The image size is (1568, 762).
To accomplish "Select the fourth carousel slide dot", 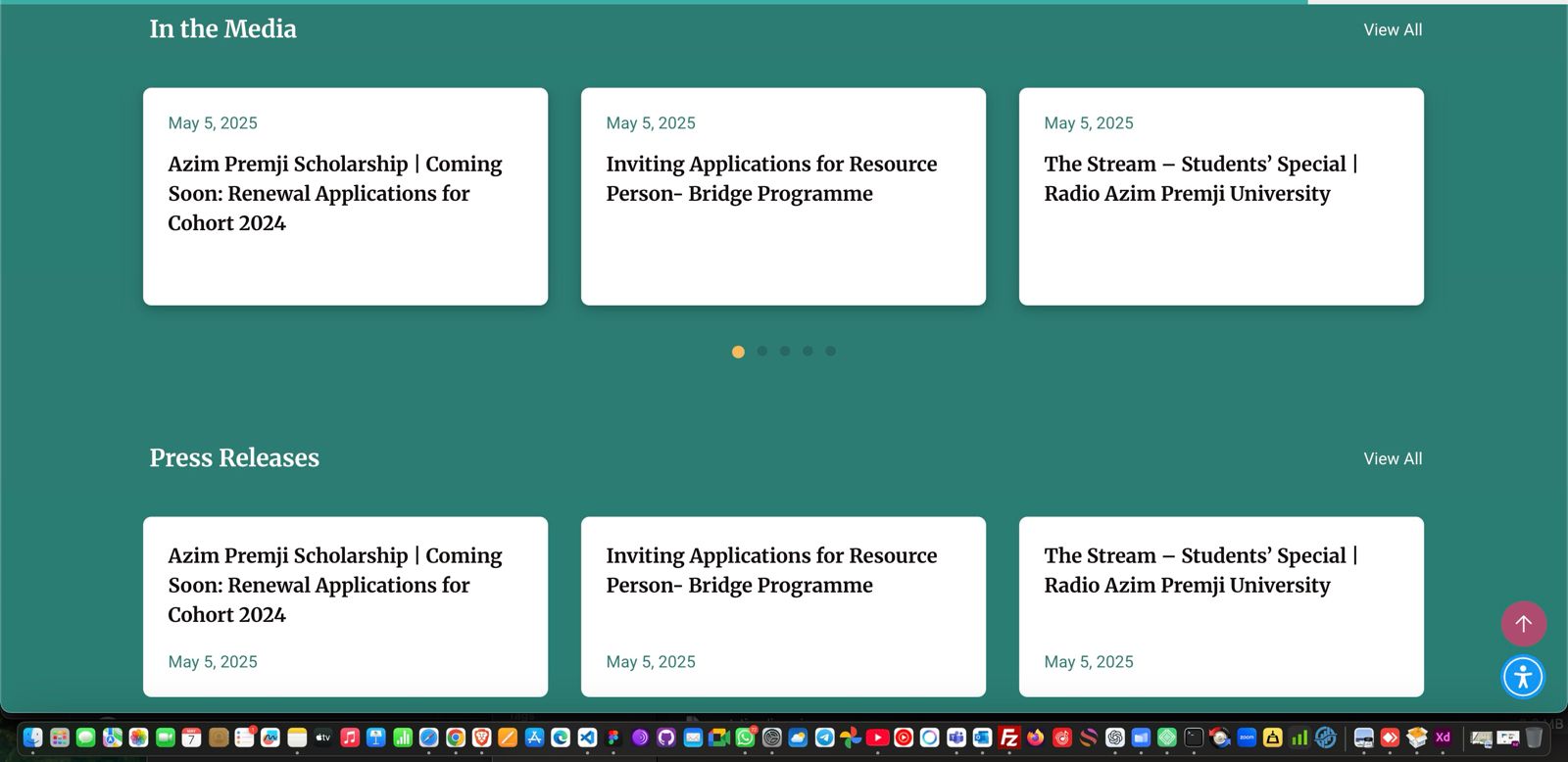I will point(808,351).
